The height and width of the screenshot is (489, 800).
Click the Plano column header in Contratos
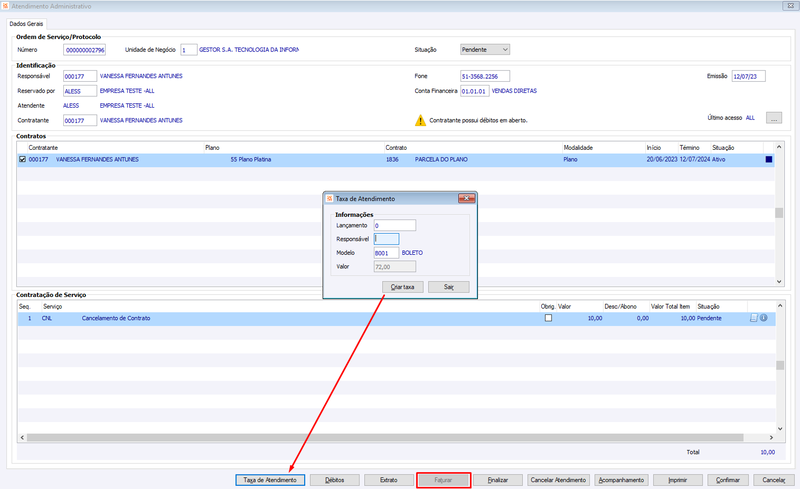212,148
